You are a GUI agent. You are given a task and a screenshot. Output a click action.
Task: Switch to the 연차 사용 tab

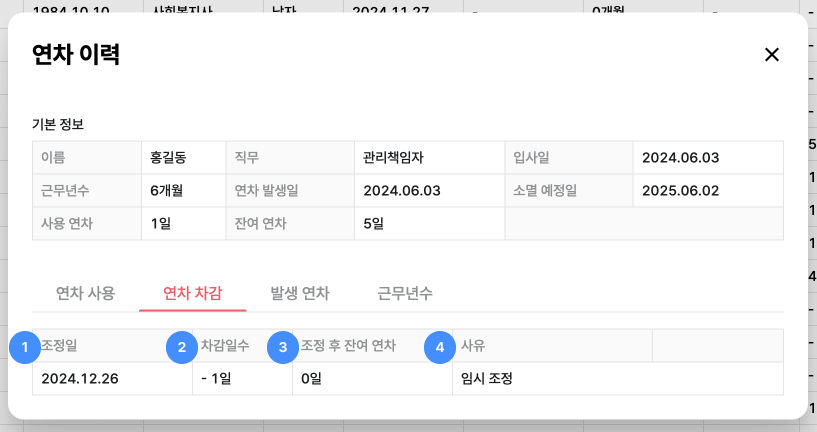(85, 293)
